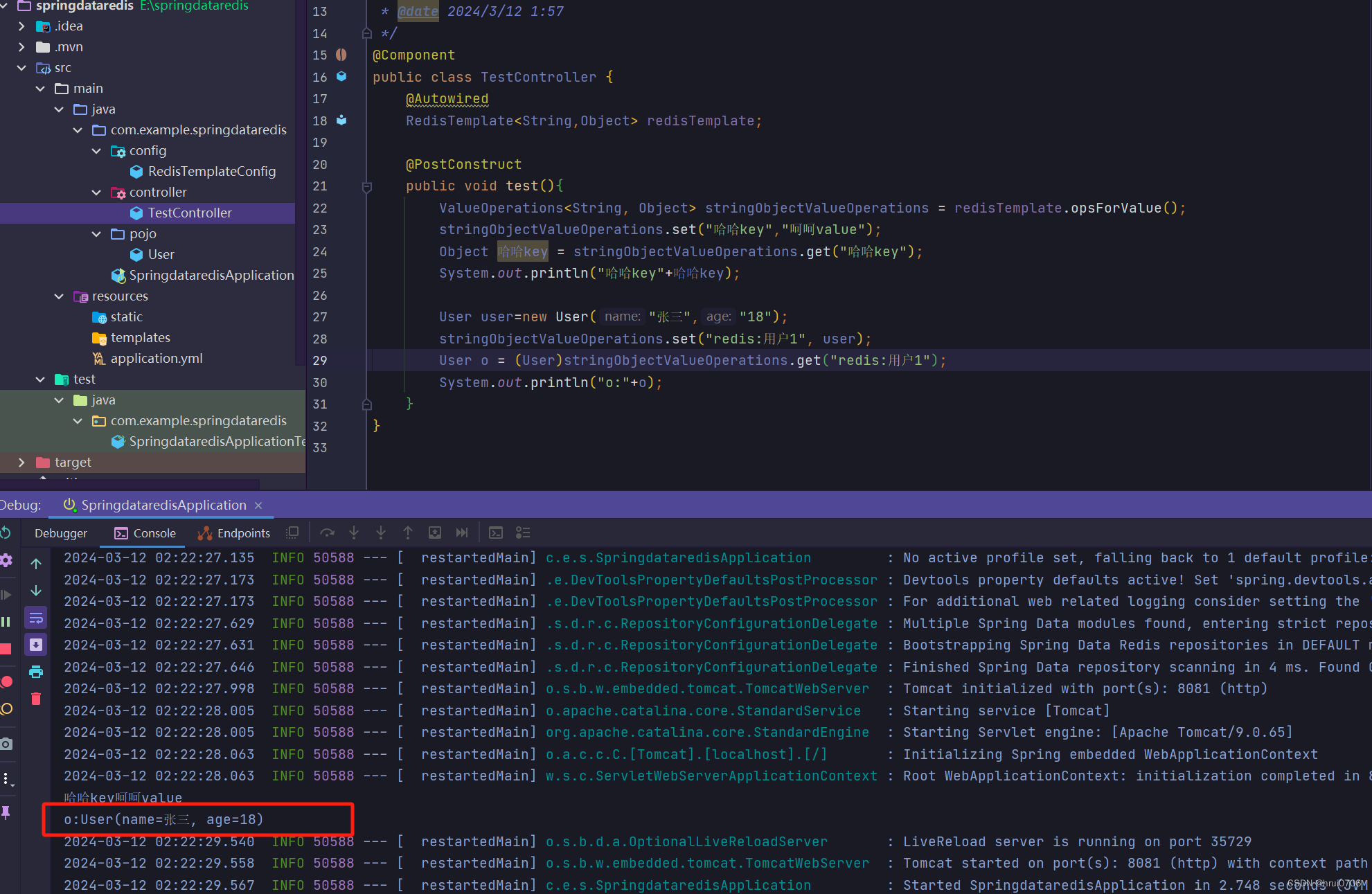Switch to the Debugger tab
Viewport: 1372px width, 894px height.
click(61, 533)
